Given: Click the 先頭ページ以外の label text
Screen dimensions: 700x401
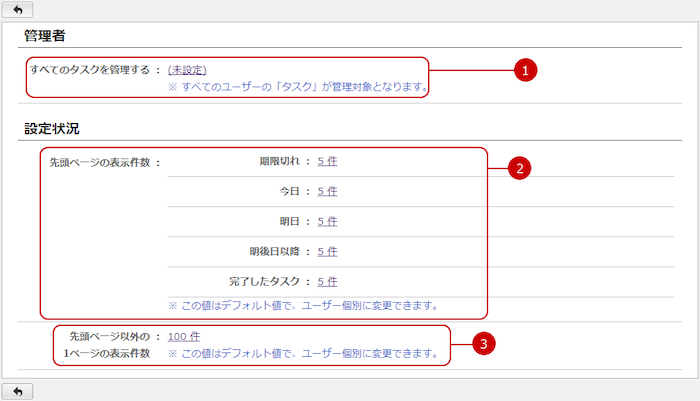Looking at the screenshot, I should (x=102, y=336).
